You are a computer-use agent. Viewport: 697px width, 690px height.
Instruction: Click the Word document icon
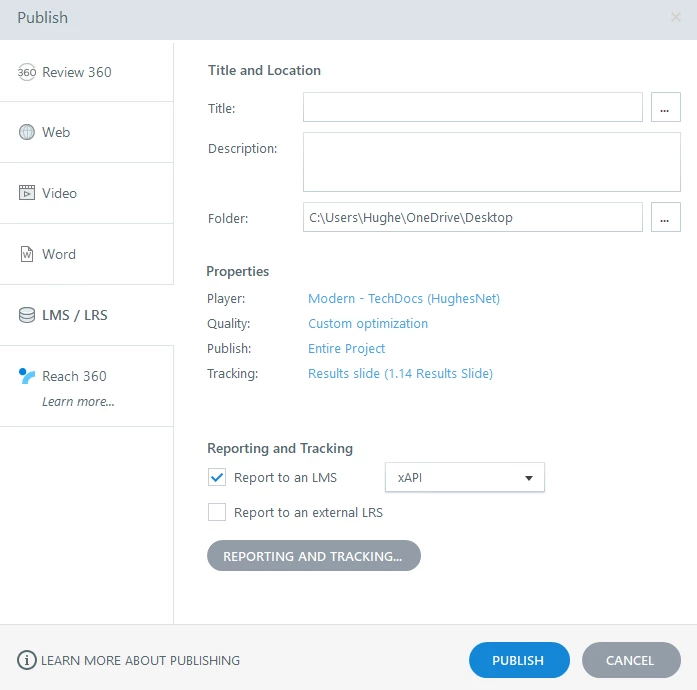[27, 254]
